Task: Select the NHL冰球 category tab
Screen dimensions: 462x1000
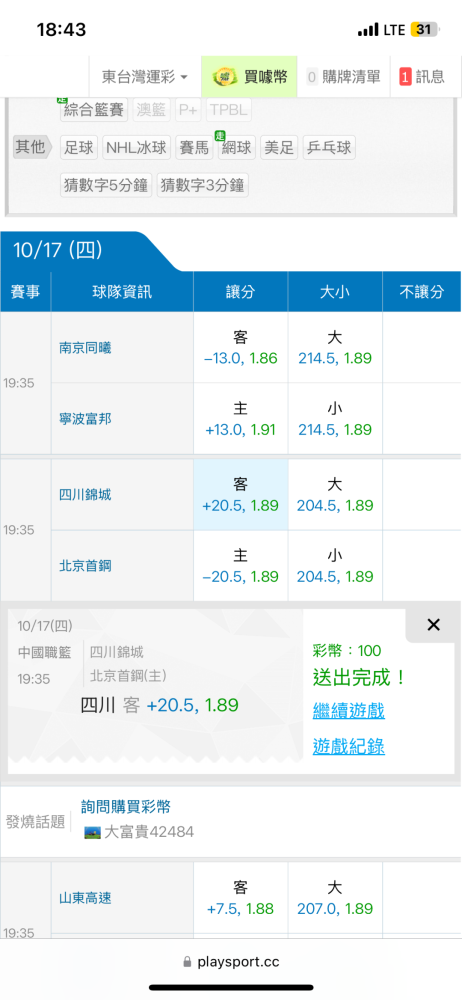Action: tap(137, 148)
